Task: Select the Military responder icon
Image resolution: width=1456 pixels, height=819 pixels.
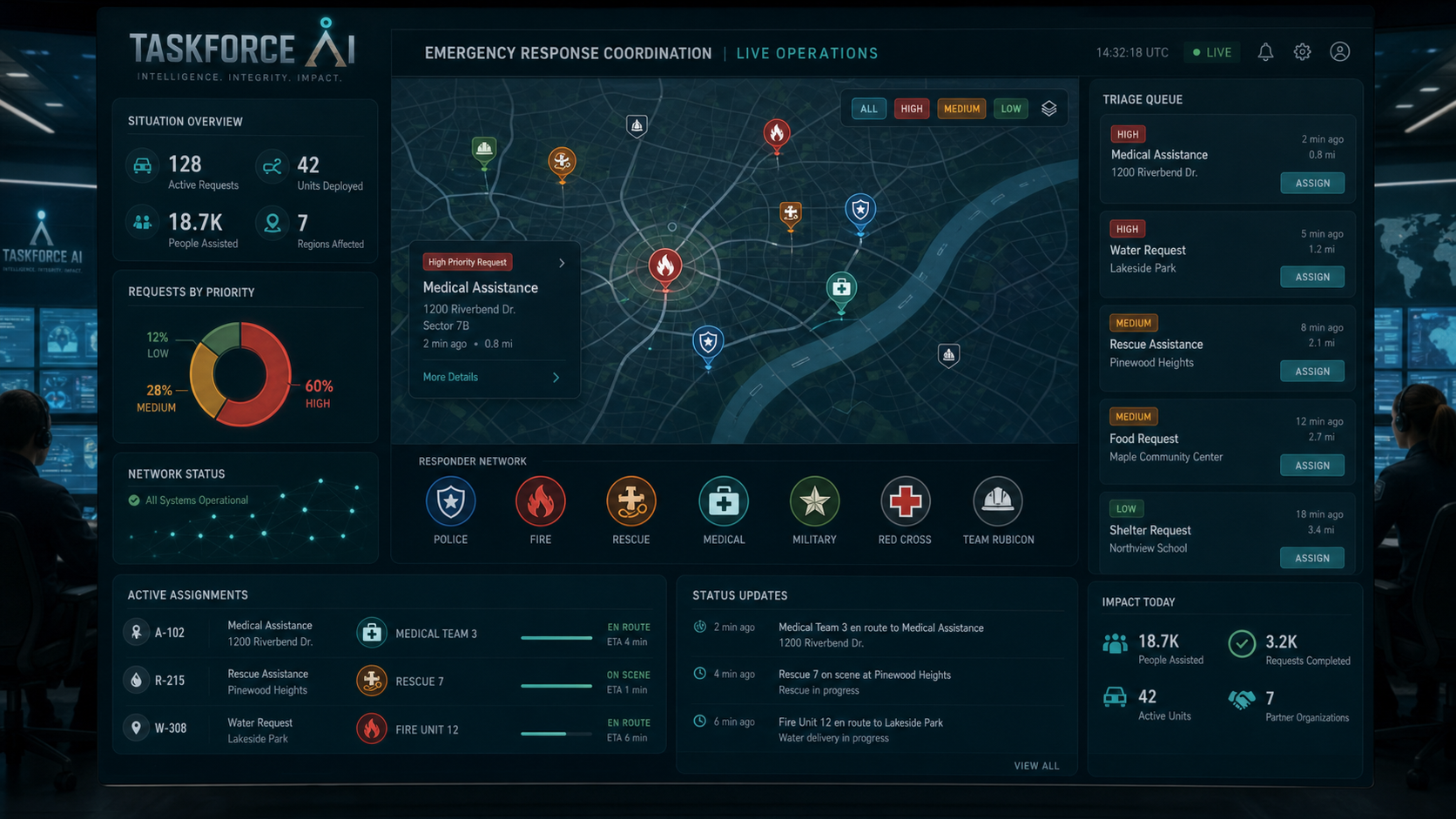Action: (814, 501)
